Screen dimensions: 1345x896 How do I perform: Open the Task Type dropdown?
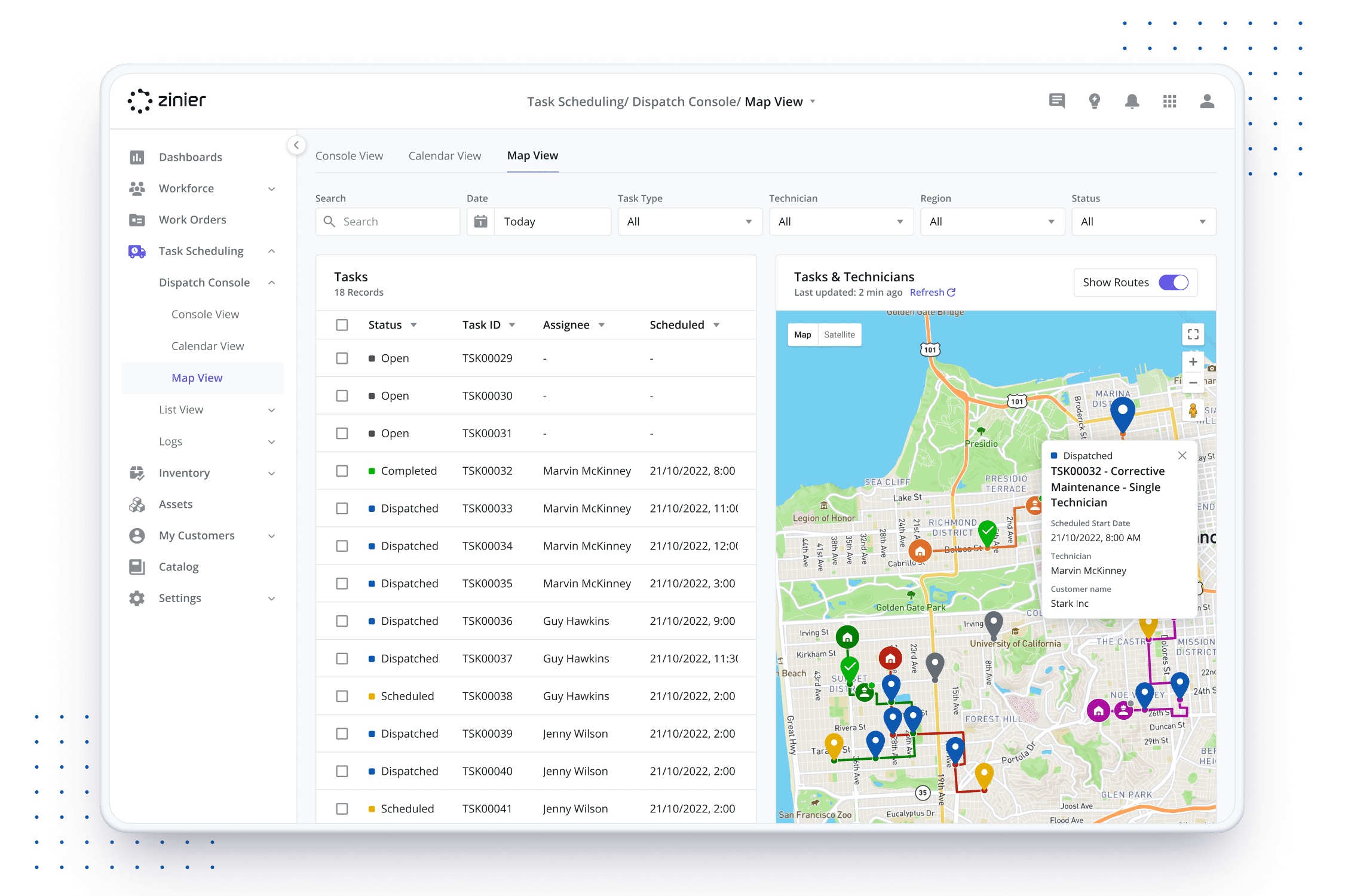pyautogui.click(x=690, y=222)
